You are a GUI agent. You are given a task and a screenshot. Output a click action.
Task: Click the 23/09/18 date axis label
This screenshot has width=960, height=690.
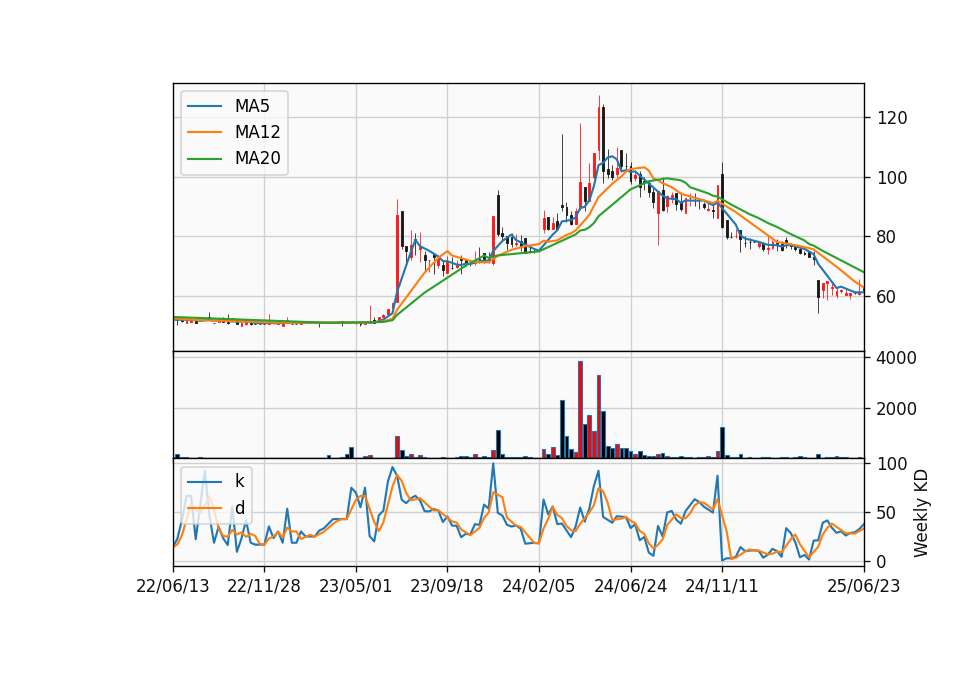tap(447, 586)
